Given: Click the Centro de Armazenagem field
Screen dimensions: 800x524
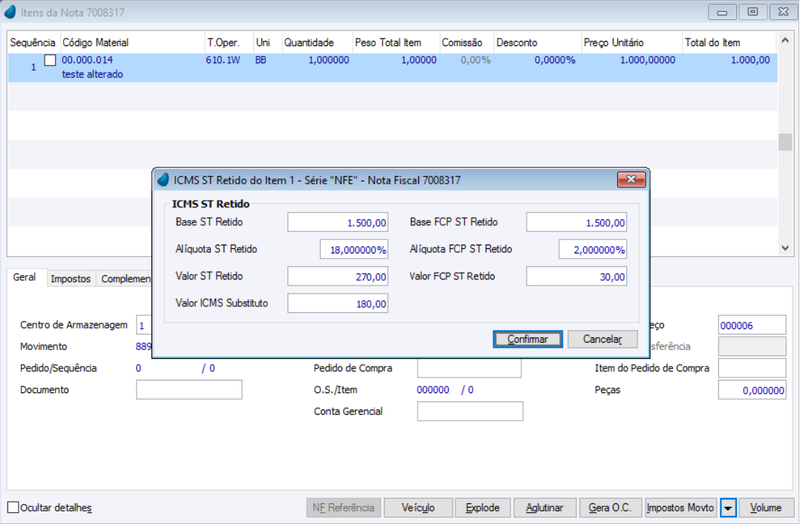Looking at the screenshot, I should [144, 325].
